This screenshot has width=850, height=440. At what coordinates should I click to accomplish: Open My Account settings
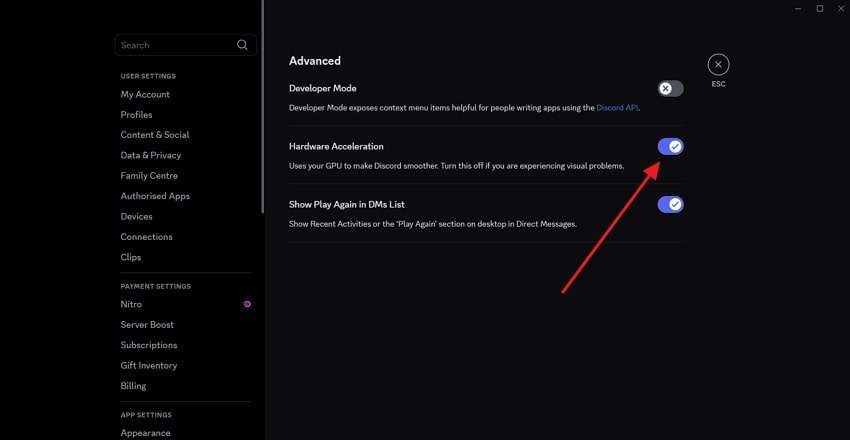[x=145, y=94]
